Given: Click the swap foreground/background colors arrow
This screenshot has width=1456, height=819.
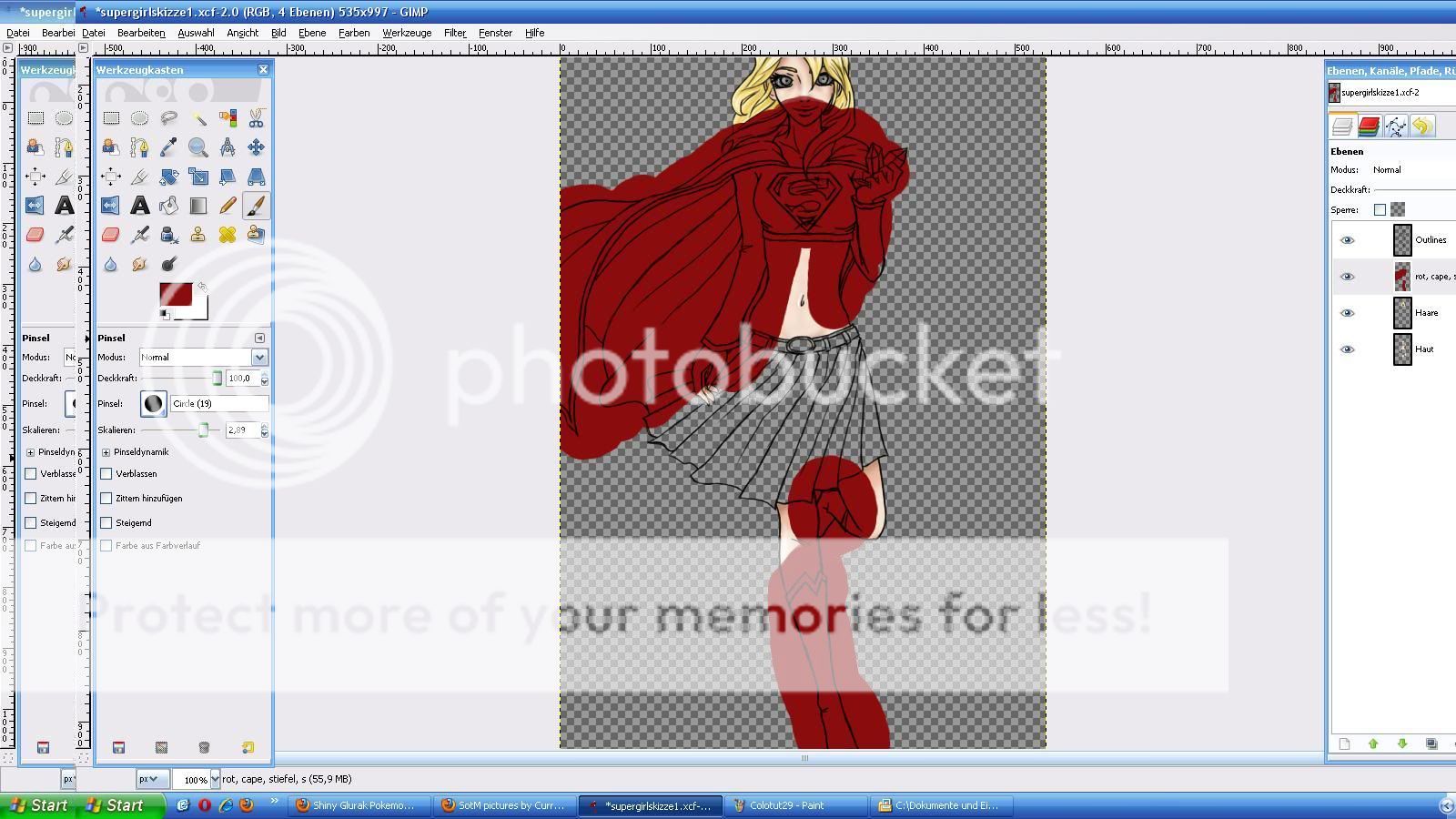Looking at the screenshot, I should (202, 287).
